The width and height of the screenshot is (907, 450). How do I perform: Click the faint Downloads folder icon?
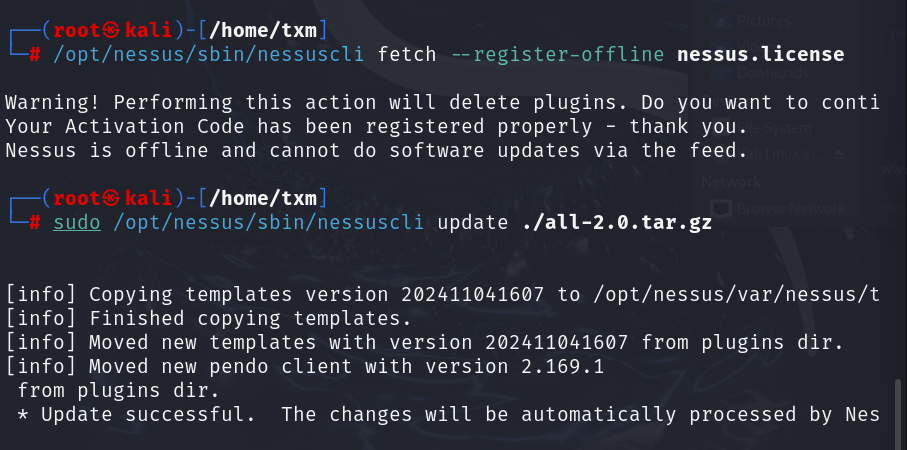click(721, 73)
